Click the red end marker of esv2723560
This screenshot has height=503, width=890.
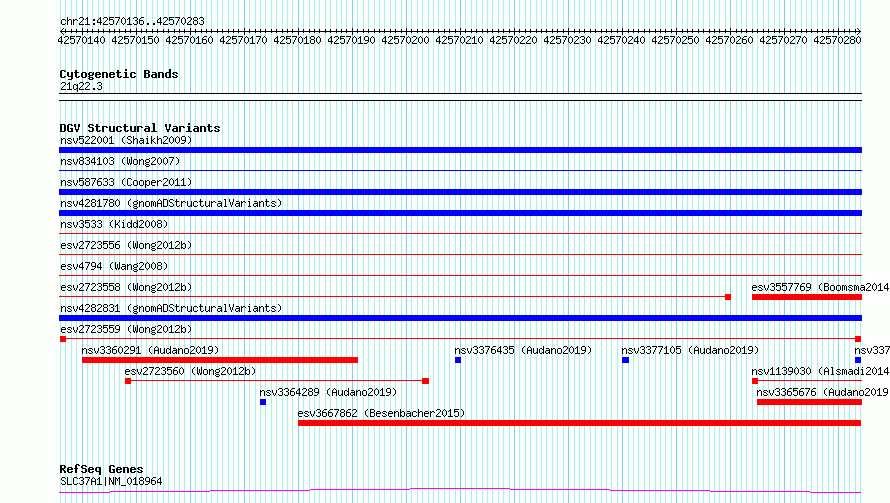point(426,381)
